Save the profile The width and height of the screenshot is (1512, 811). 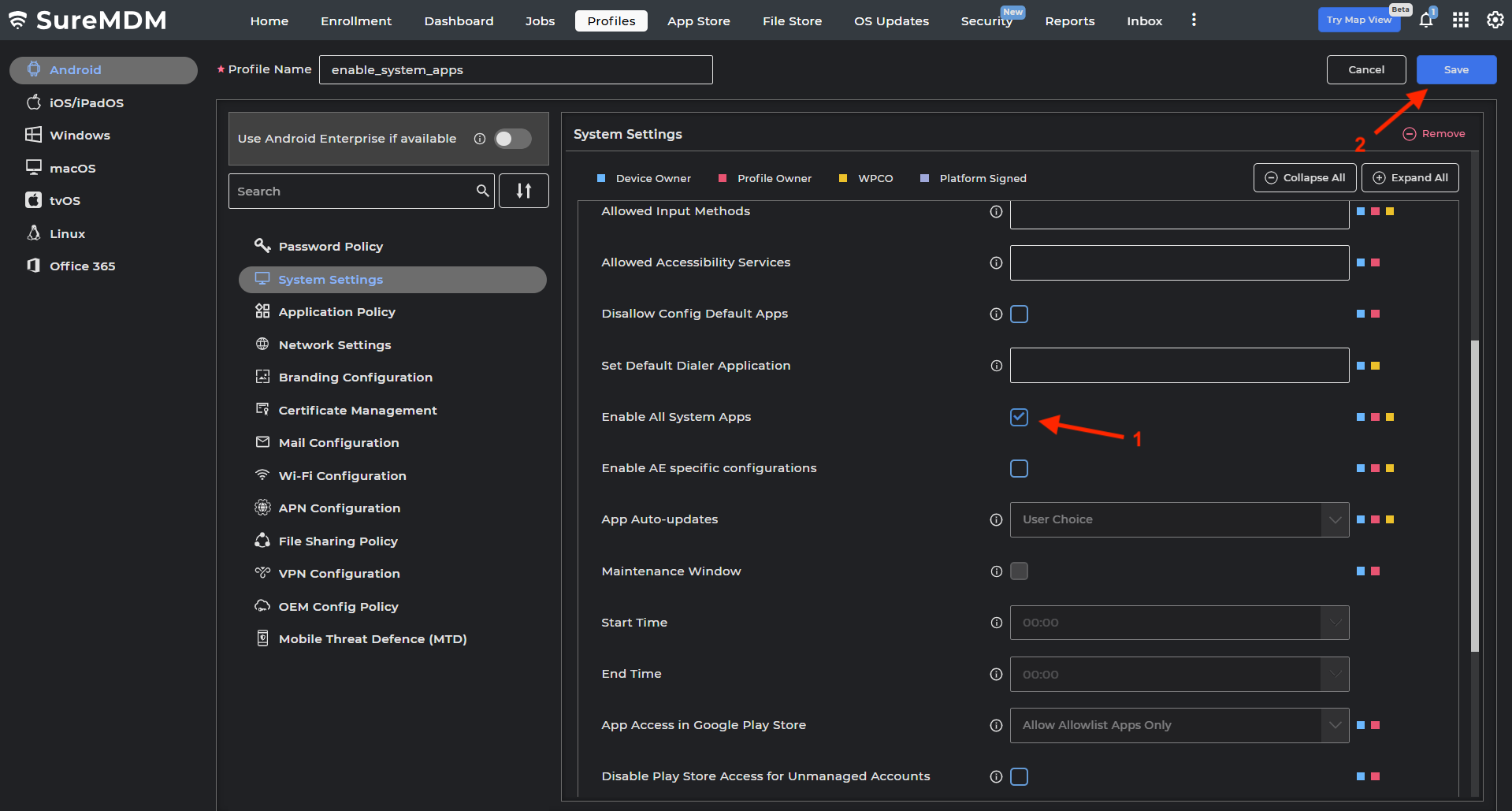pyautogui.click(x=1455, y=69)
